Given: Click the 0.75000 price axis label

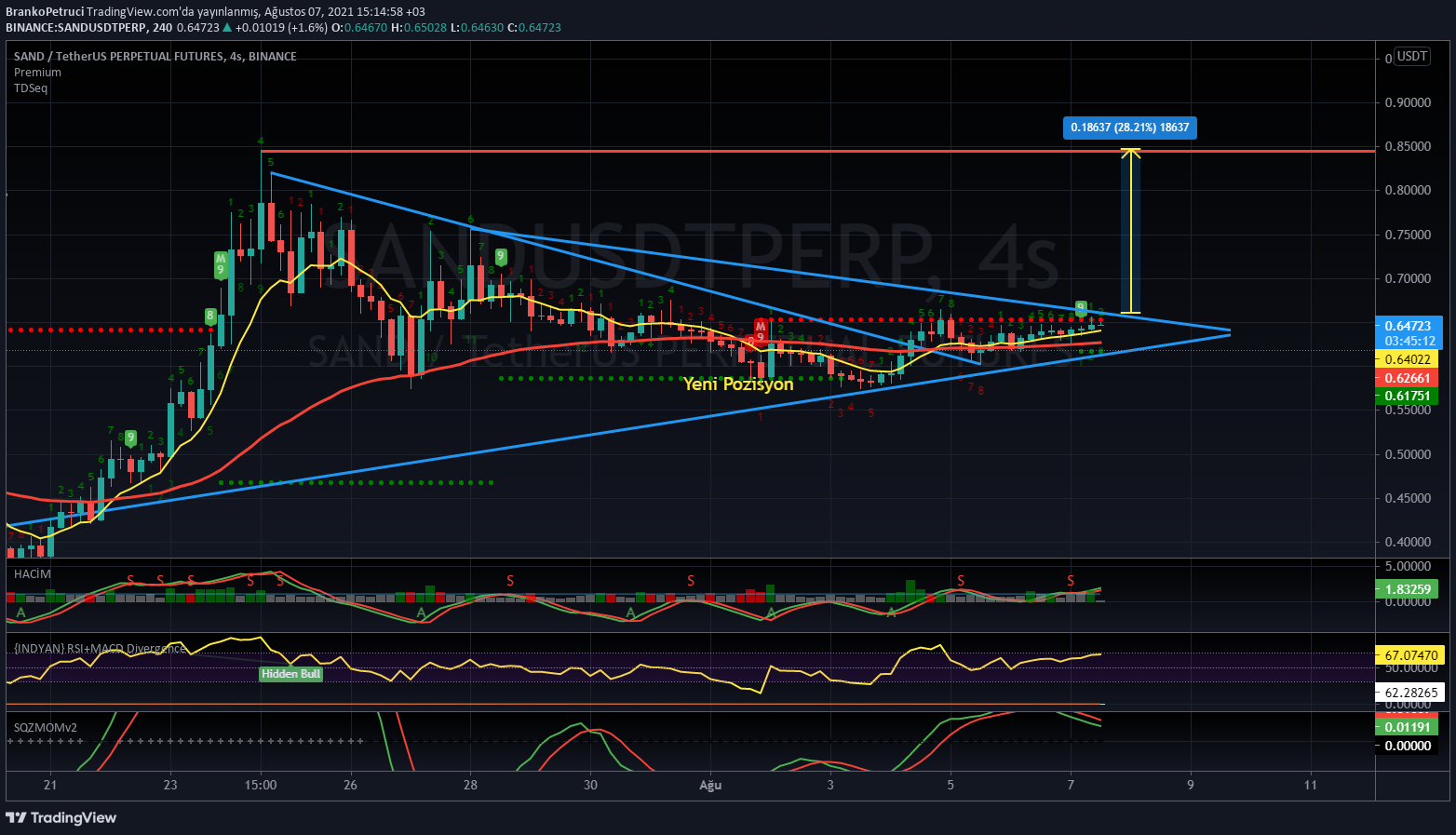Looking at the screenshot, I should (x=1408, y=235).
